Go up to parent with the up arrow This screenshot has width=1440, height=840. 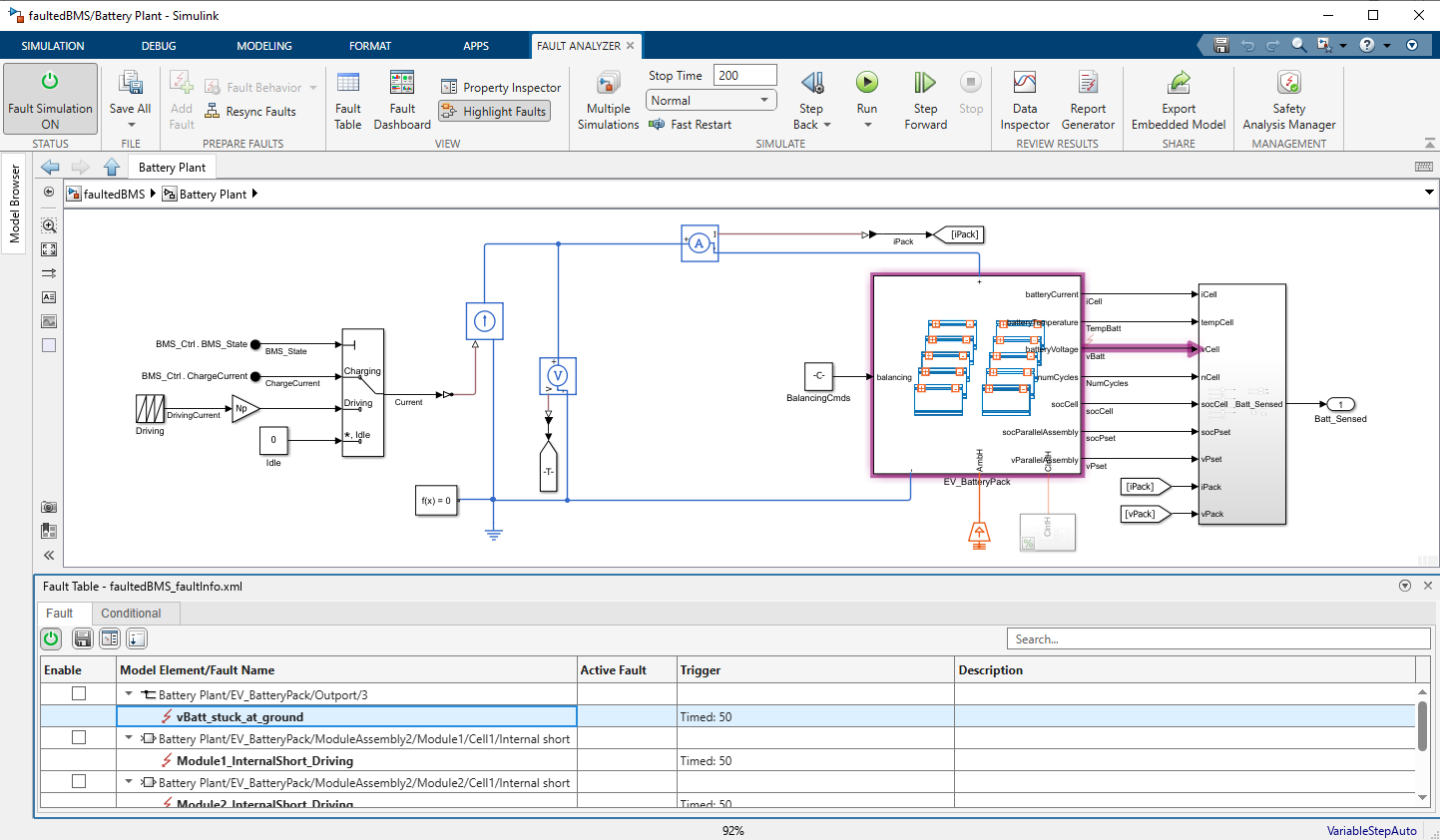(x=111, y=167)
